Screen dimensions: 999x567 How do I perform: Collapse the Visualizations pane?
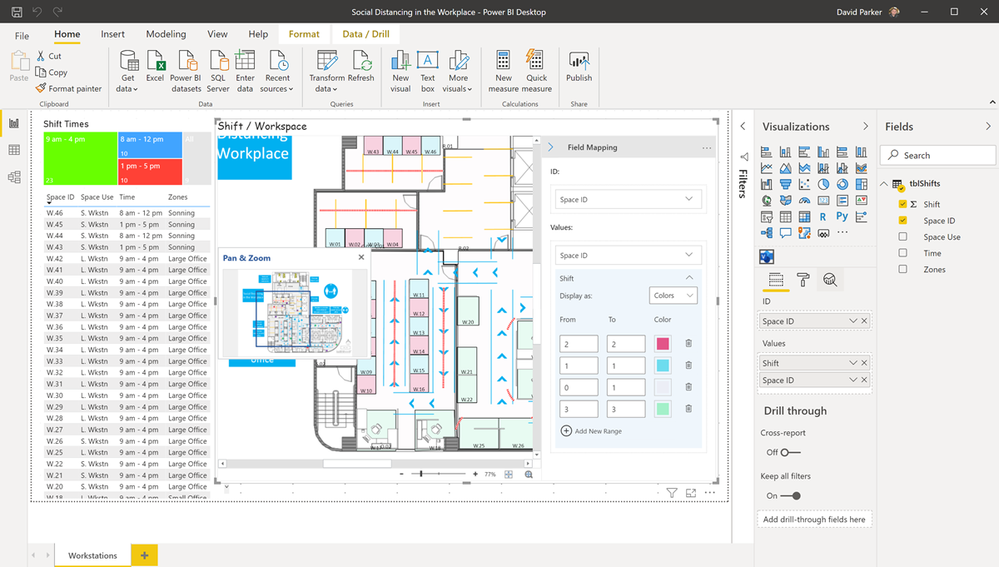[865, 127]
